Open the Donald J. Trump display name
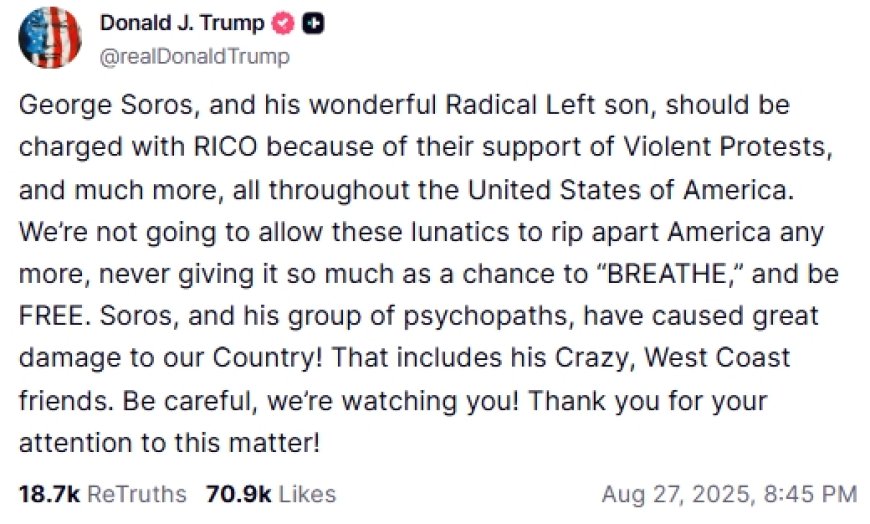Screen dimensions: 870x524 (x=182, y=23)
